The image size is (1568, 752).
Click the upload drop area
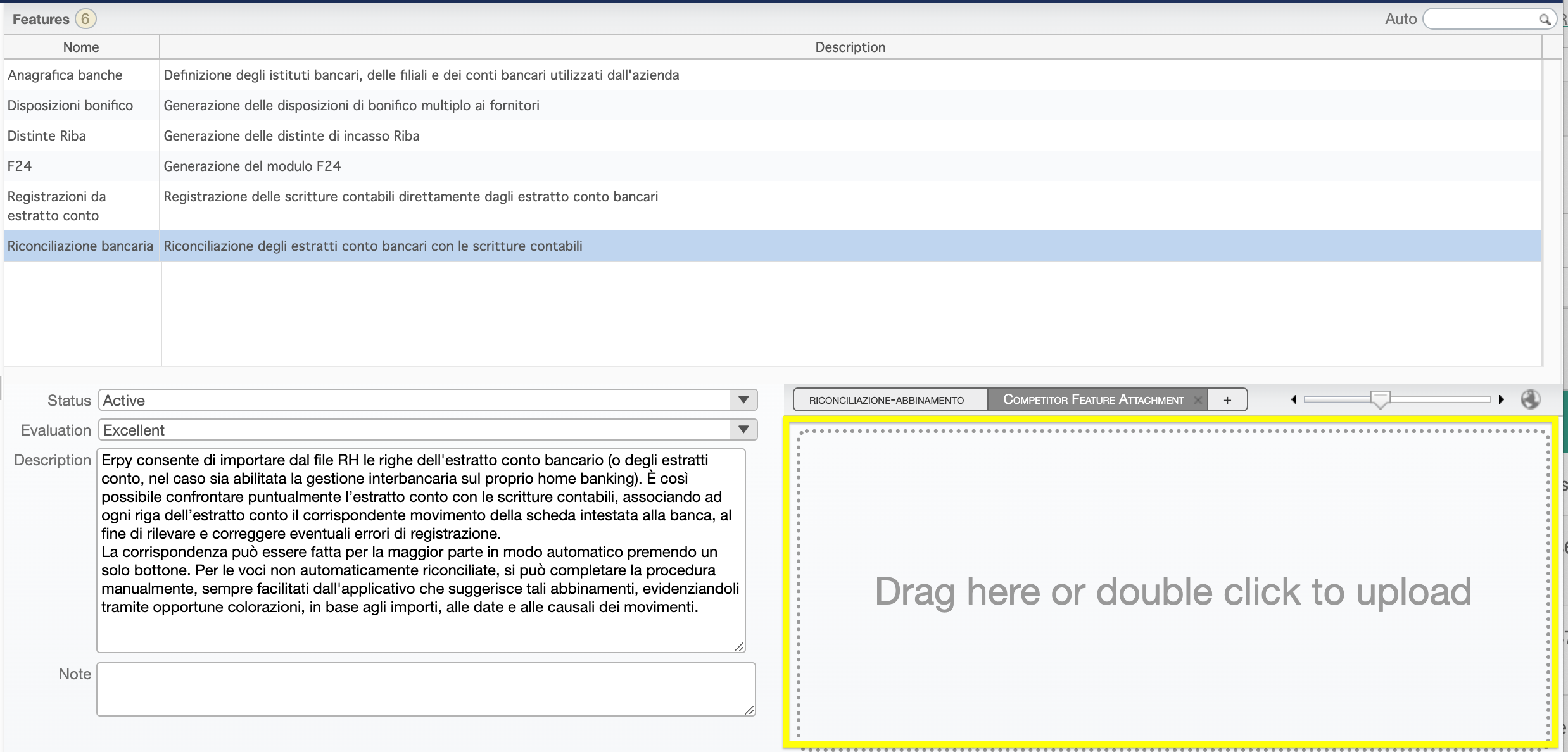(x=1173, y=591)
